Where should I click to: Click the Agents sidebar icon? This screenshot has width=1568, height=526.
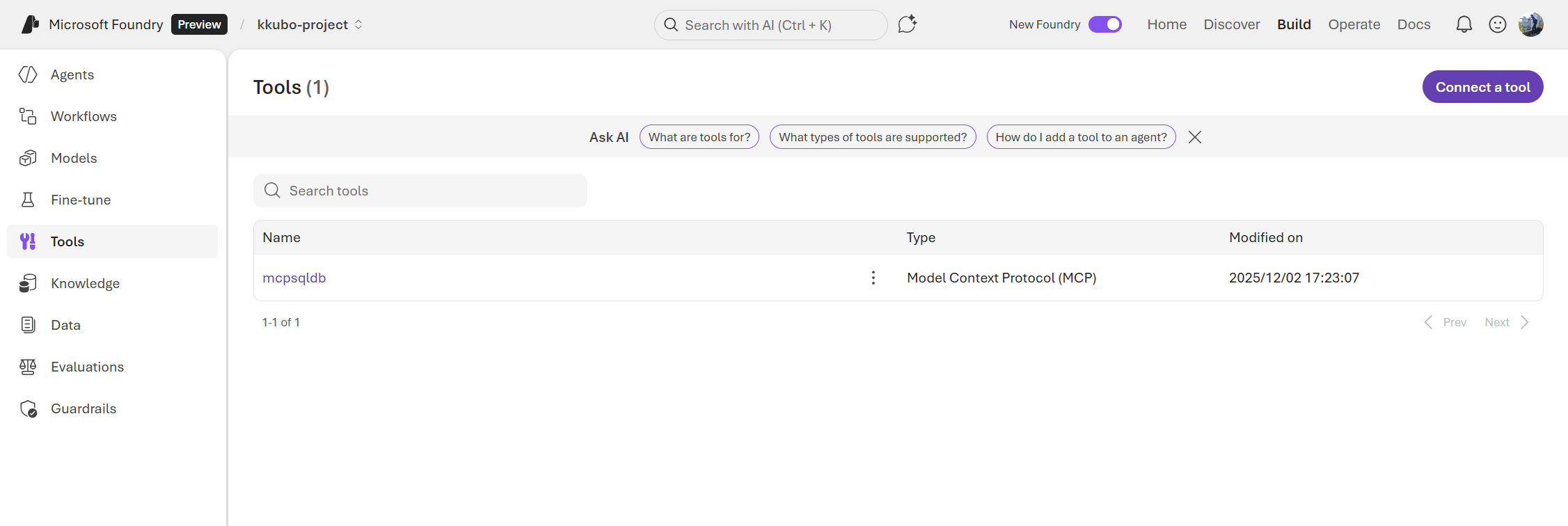coord(28,74)
